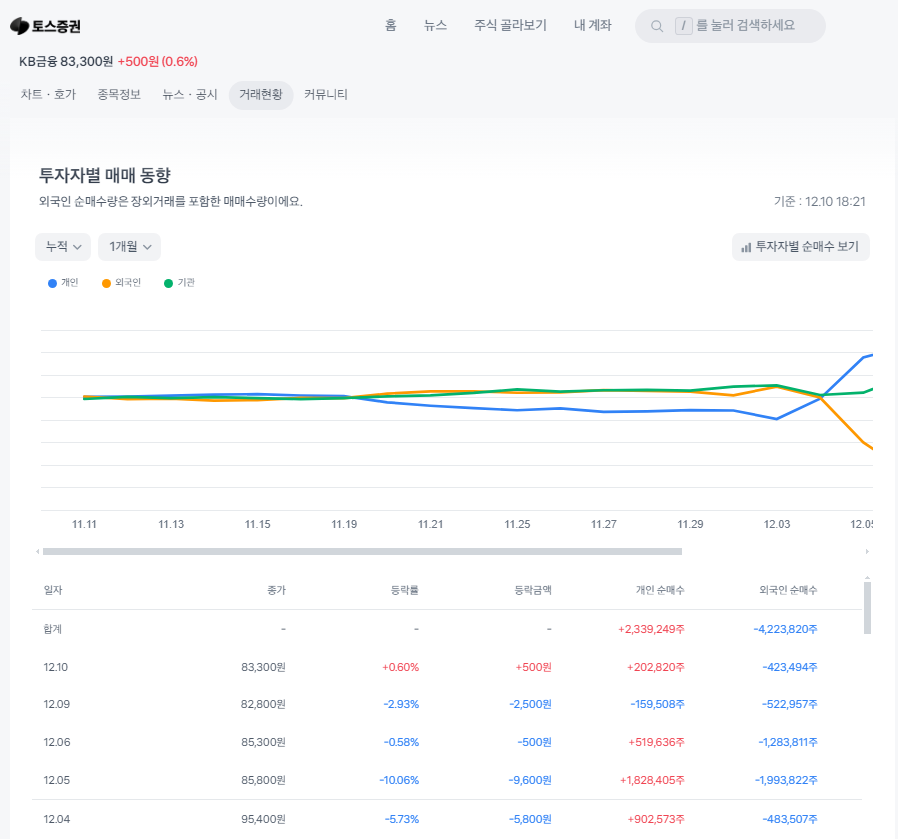898x839 pixels.
Task: Click the 등락금액 column header
Action: click(x=533, y=590)
